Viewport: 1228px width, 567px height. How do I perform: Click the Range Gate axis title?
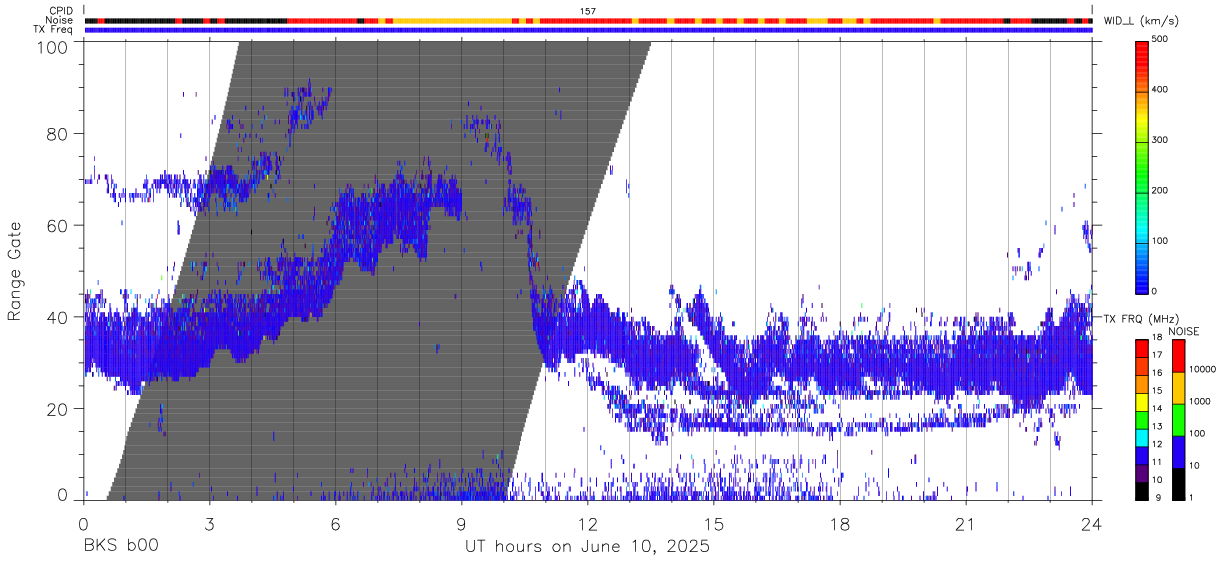pyautogui.click(x=15, y=270)
